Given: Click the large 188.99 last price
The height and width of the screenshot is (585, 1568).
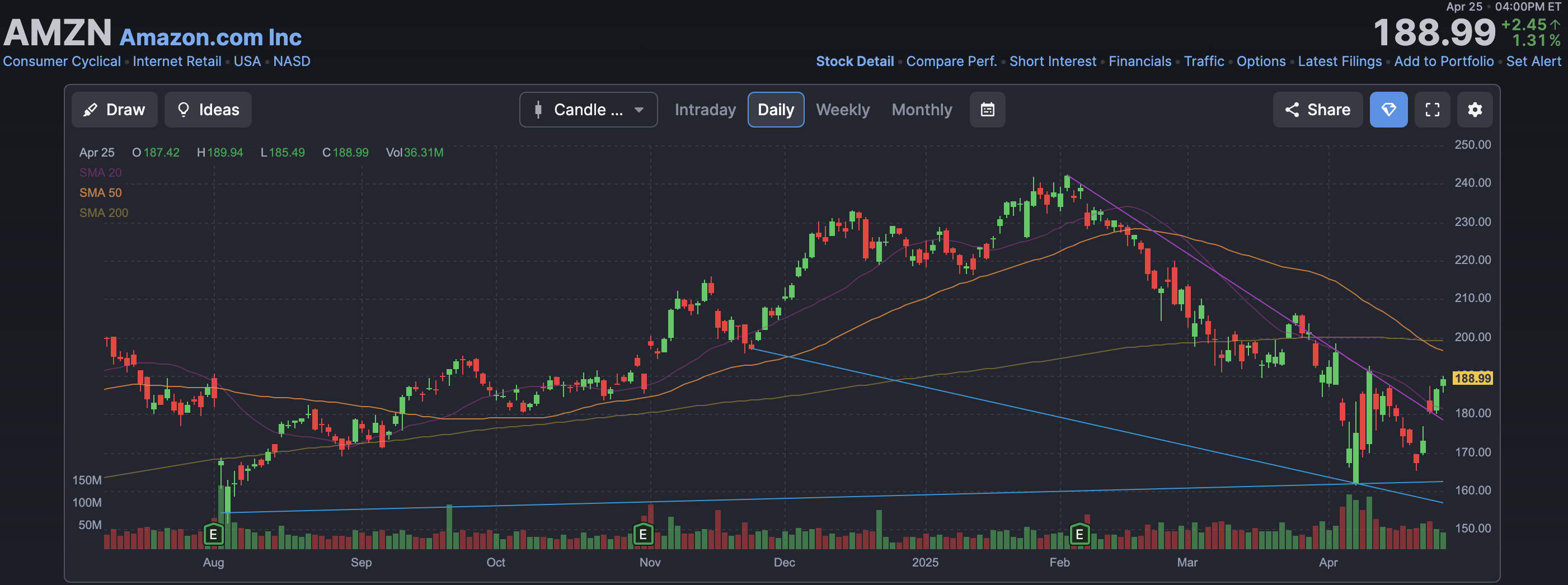Looking at the screenshot, I should click(x=1434, y=32).
